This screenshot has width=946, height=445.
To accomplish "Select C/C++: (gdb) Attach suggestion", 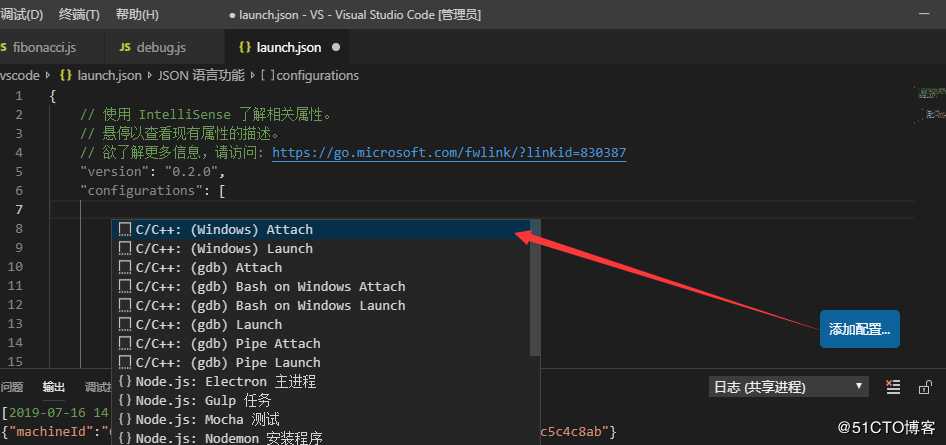I will pos(321,268).
